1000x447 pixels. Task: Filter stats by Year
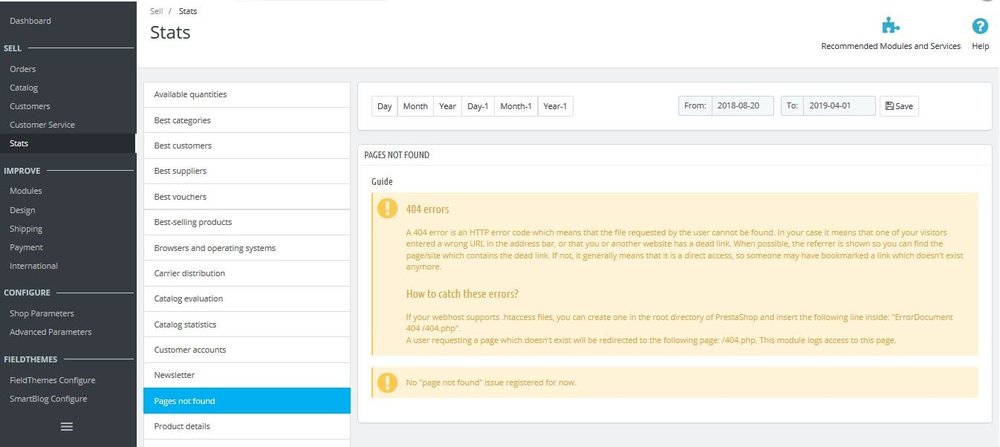pos(448,106)
